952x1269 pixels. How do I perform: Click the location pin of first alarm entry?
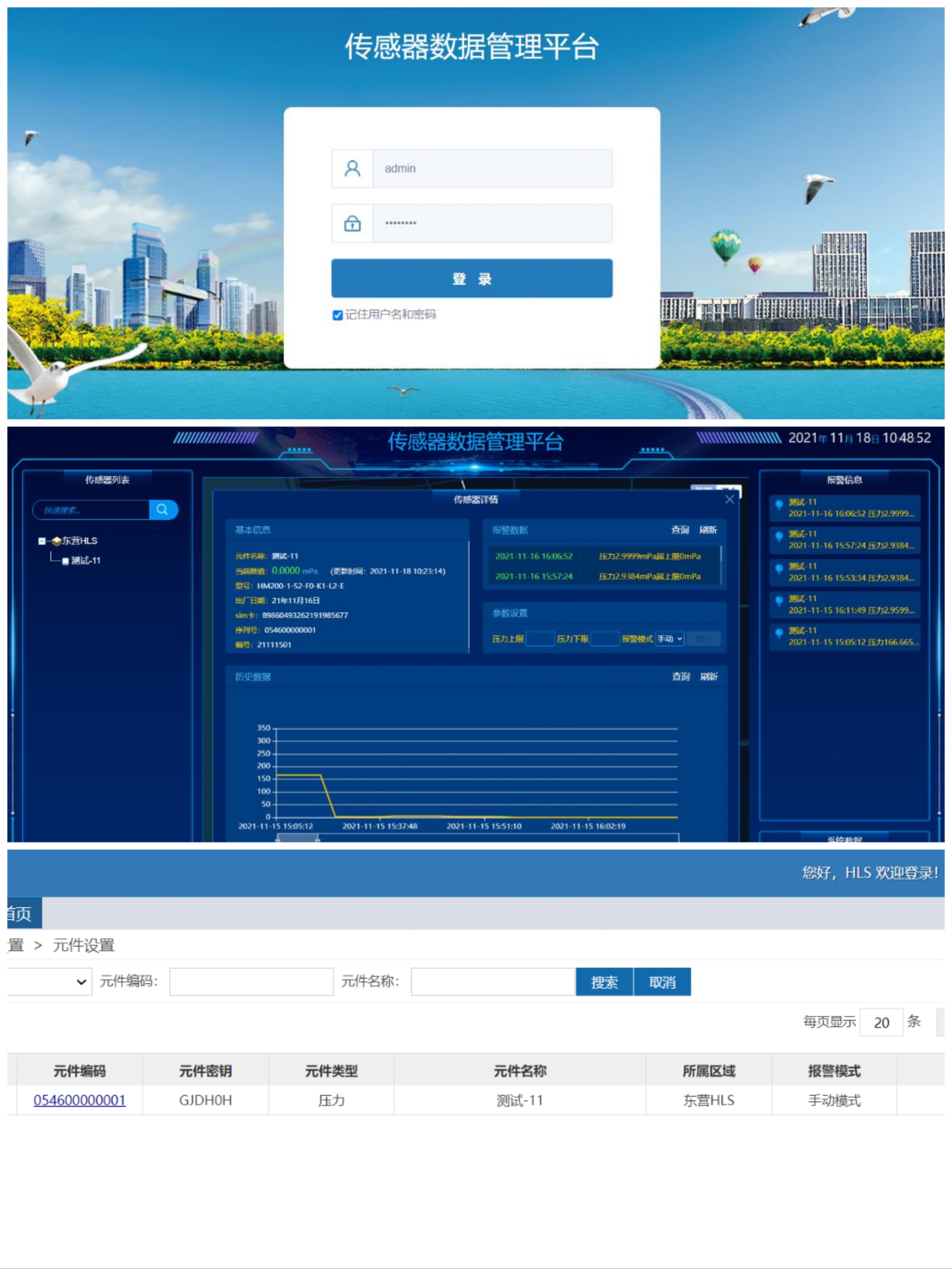tap(779, 504)
